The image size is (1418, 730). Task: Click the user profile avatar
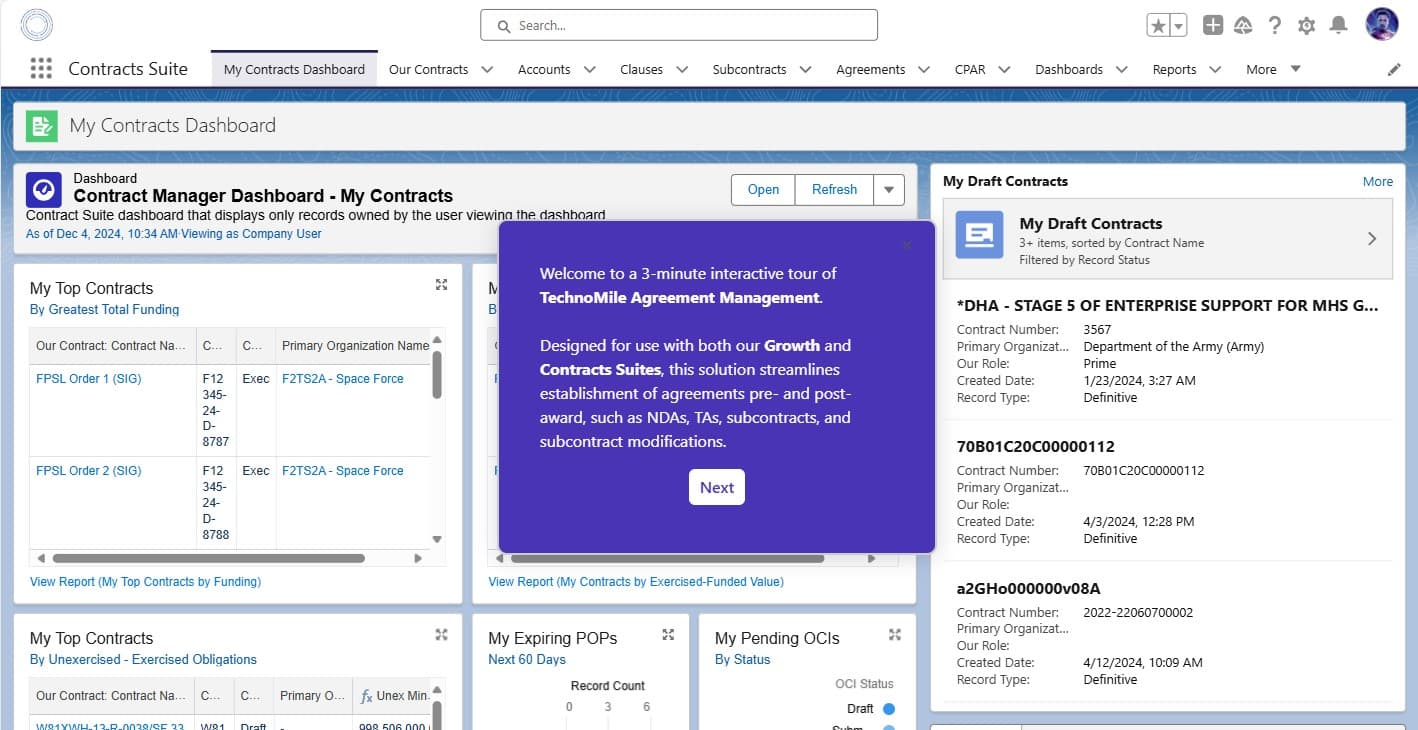pos(1382,25)
